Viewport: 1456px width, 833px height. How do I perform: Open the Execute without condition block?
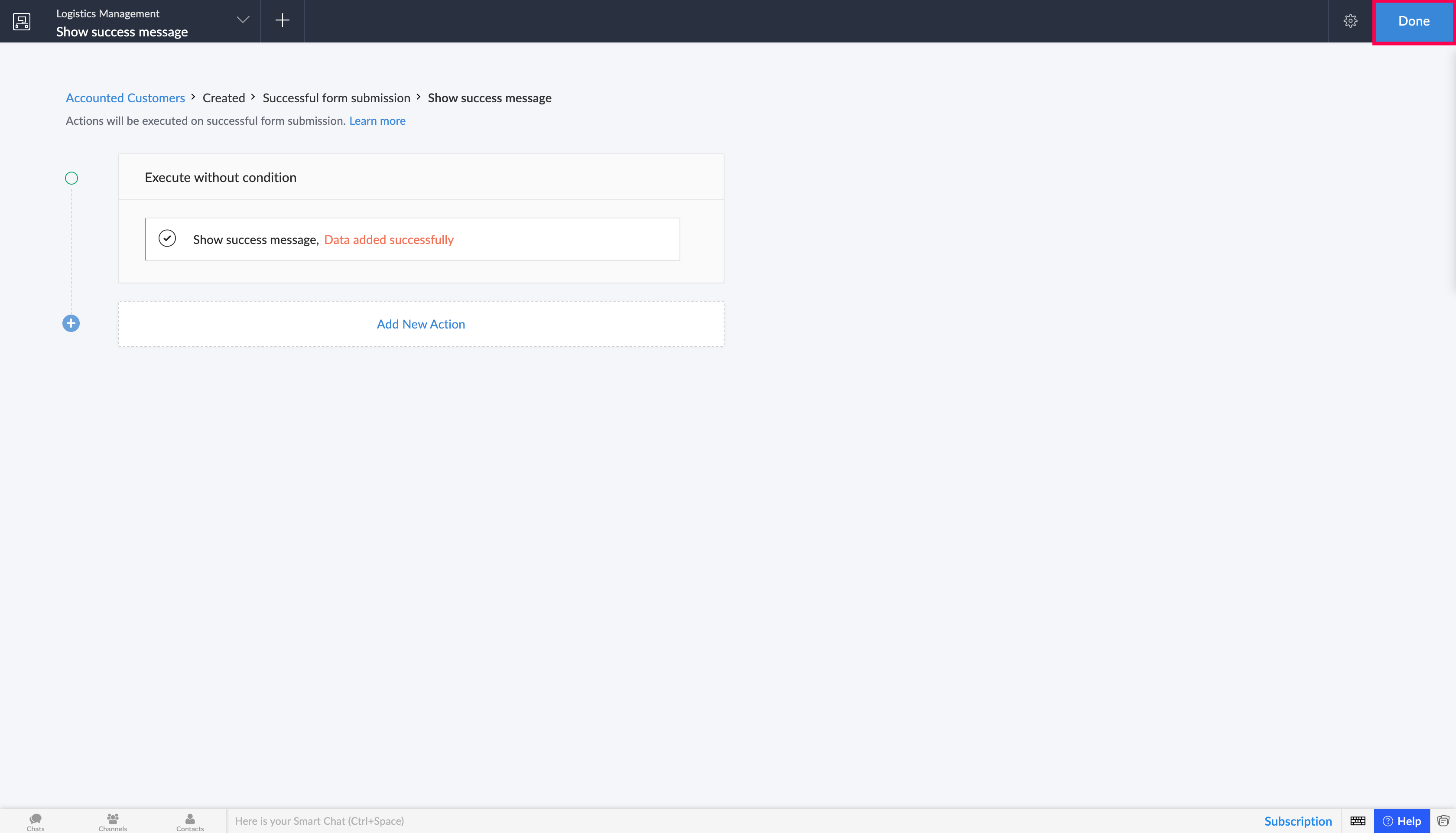click(421, 177)
